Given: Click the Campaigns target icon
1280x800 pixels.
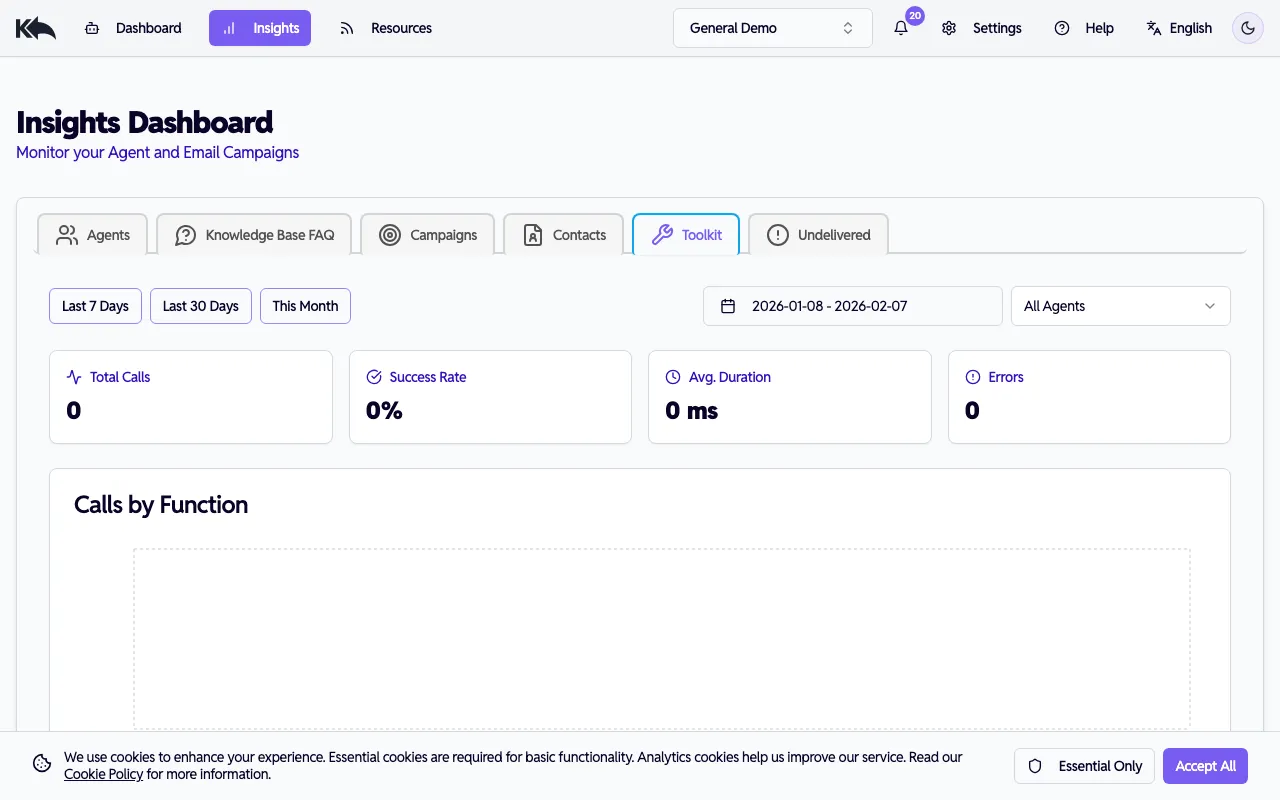Looking at the screenshot, I should click(389, 234).
